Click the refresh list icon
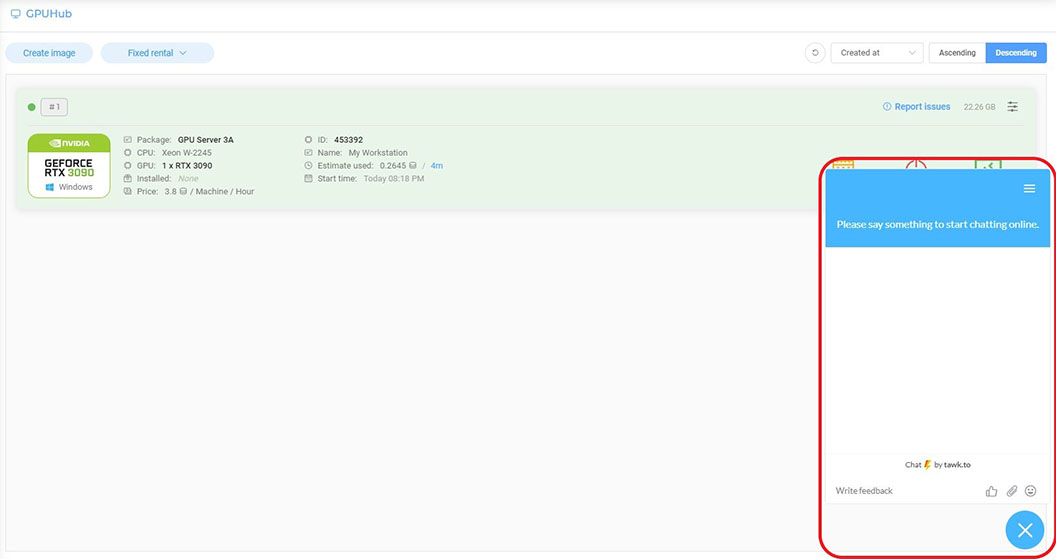 coord(815,53)
